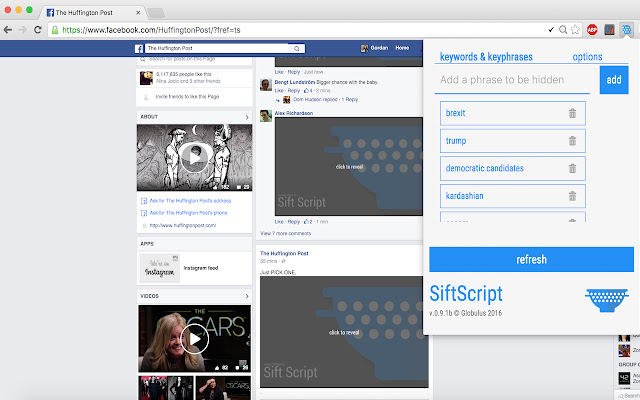This screenshot has width=640, height=400.
Task: Play the About section cartoon video
Action: click(x=194, y=158)
